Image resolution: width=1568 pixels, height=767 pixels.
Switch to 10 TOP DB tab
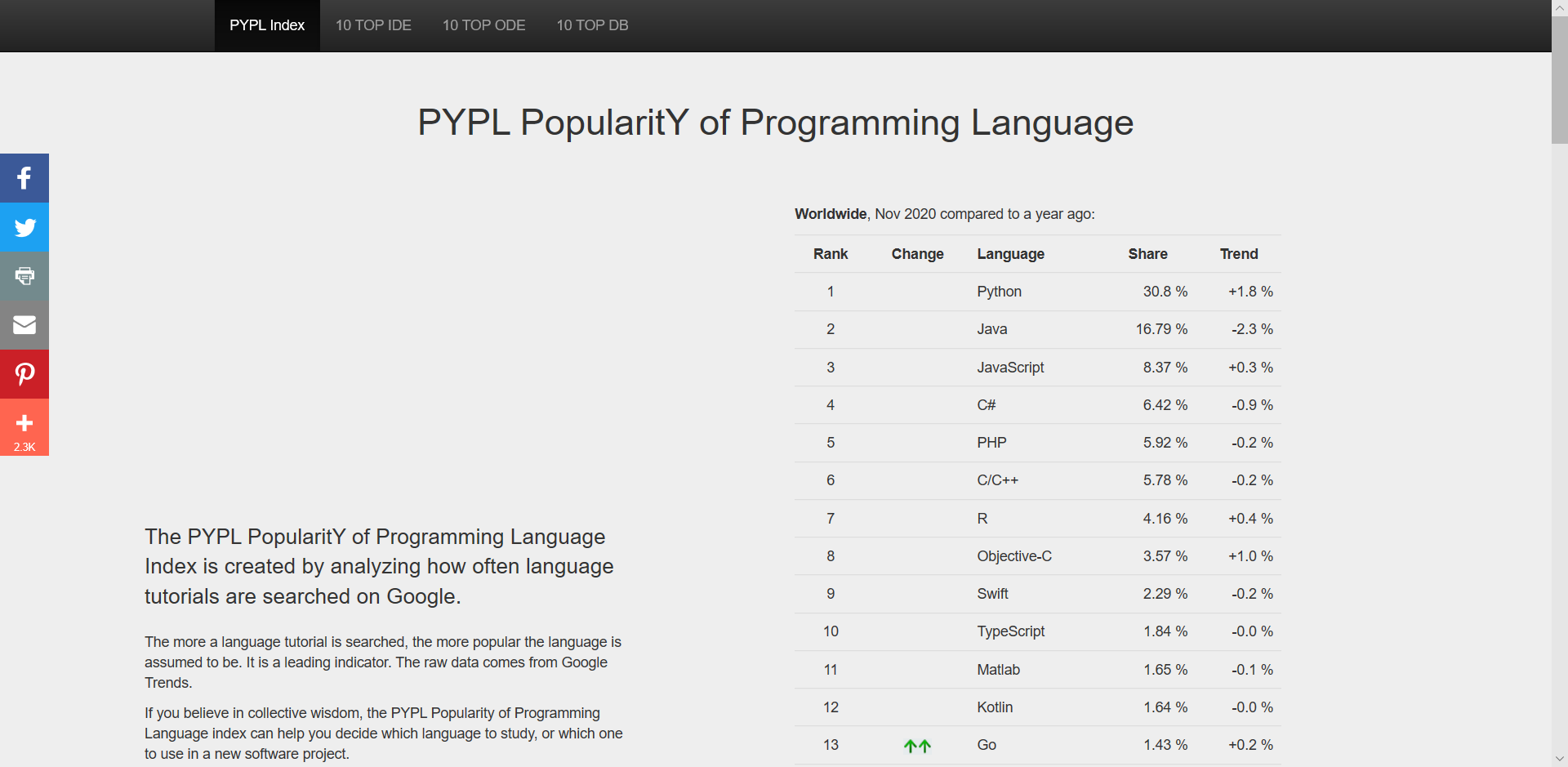click(x=592, y=25)
